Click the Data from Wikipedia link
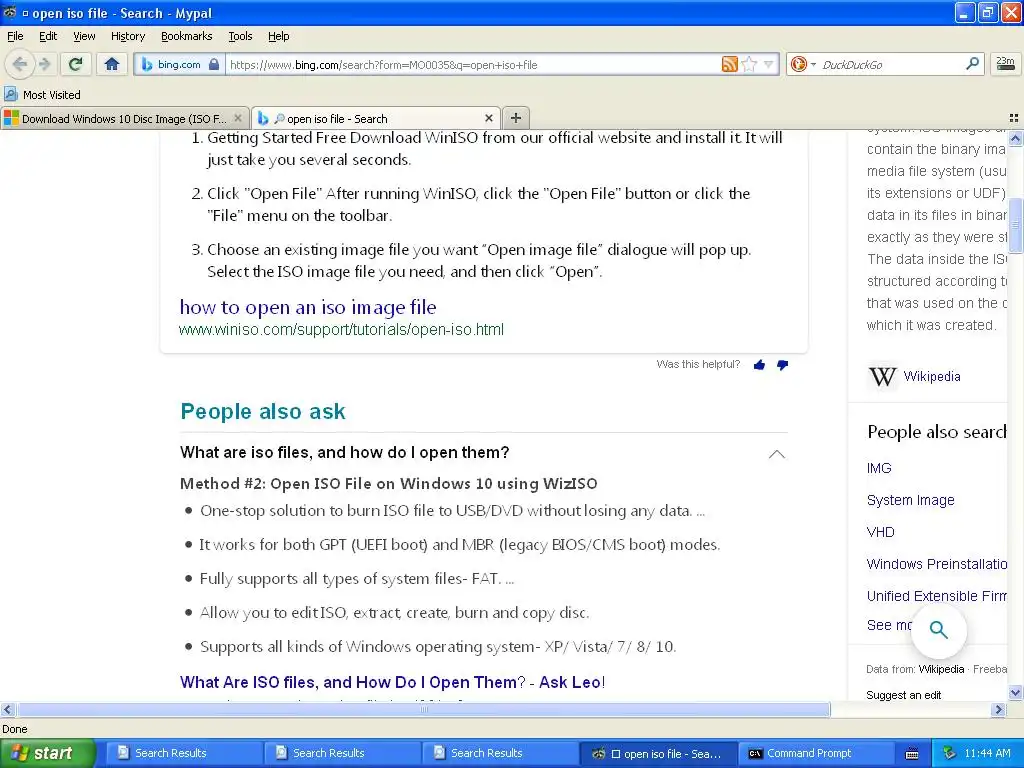This screenshot has height=768, width=1024. [x=941, y=669]
